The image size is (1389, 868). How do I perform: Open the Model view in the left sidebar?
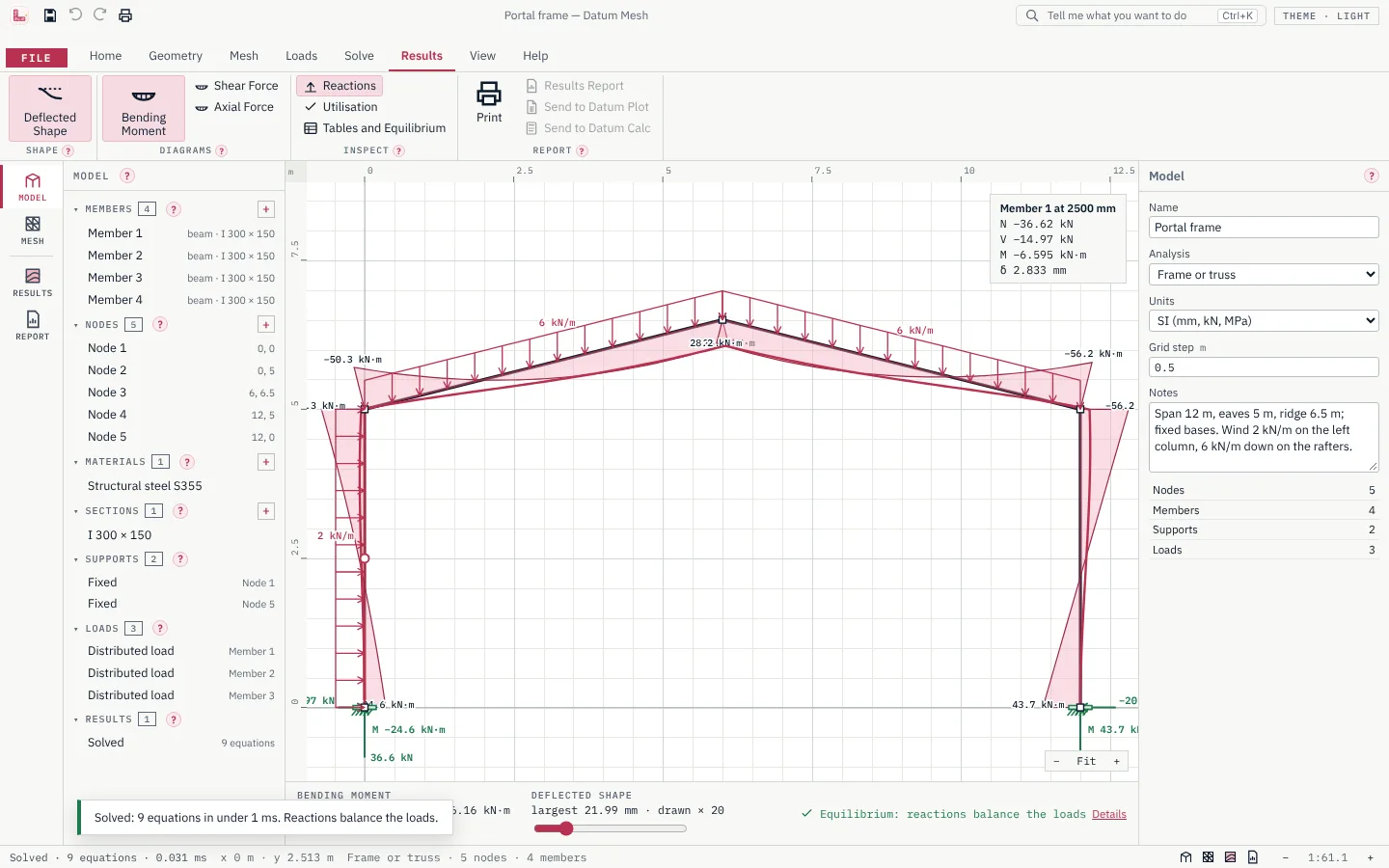coord(33,187)
